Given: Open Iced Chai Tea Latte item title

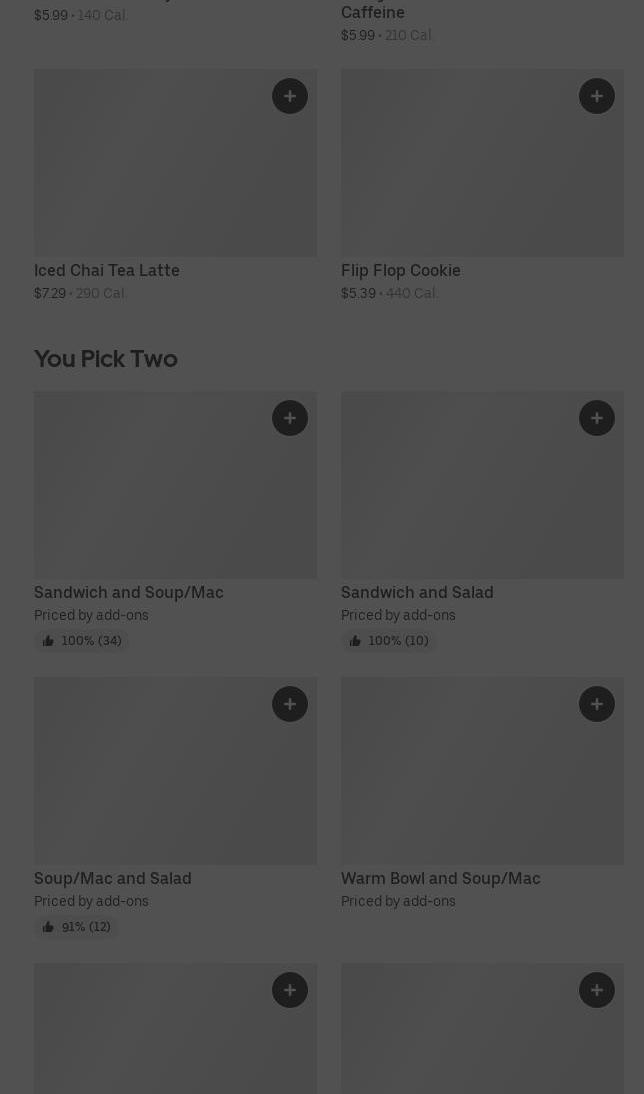Looking at the screenshot, I should click(107, 271).
